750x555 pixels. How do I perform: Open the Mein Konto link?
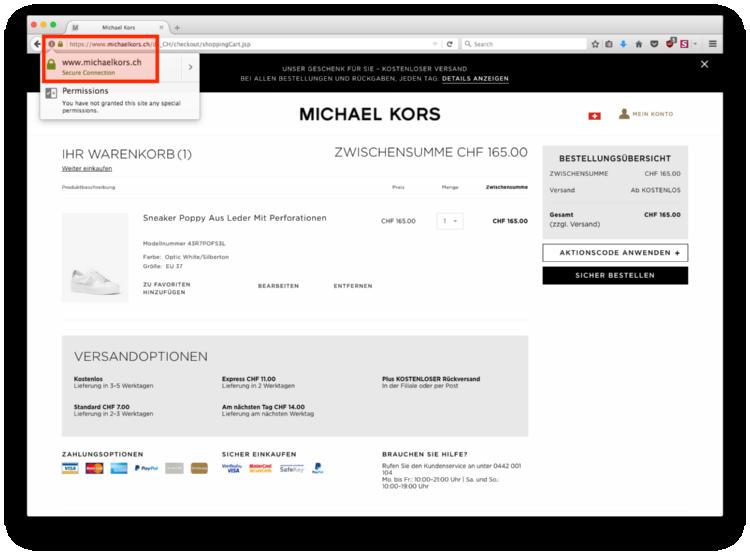(x=652, y=114)
